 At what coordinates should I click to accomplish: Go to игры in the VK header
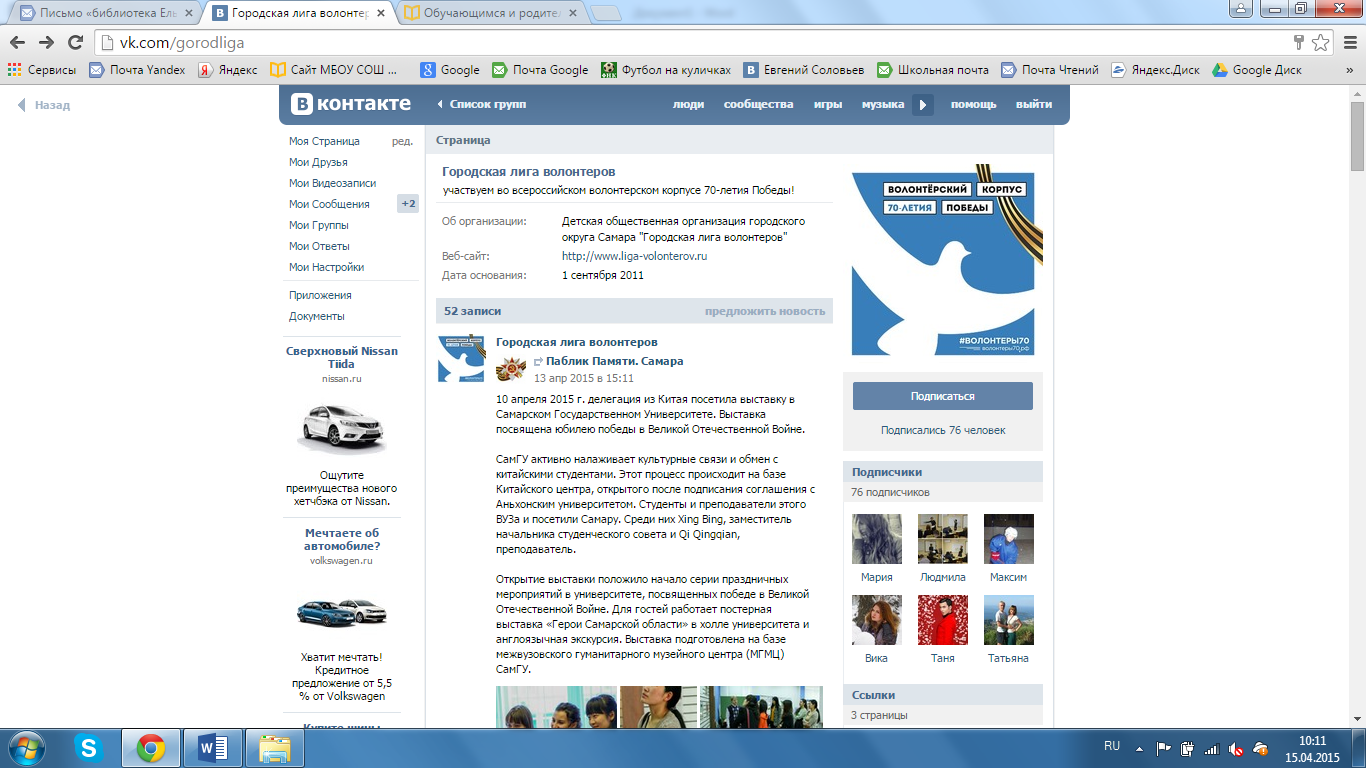(827, 104)
